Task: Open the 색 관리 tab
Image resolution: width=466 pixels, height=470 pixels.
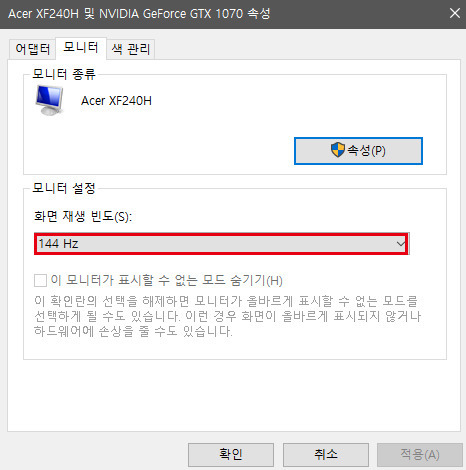Action: tap(131, 49)
